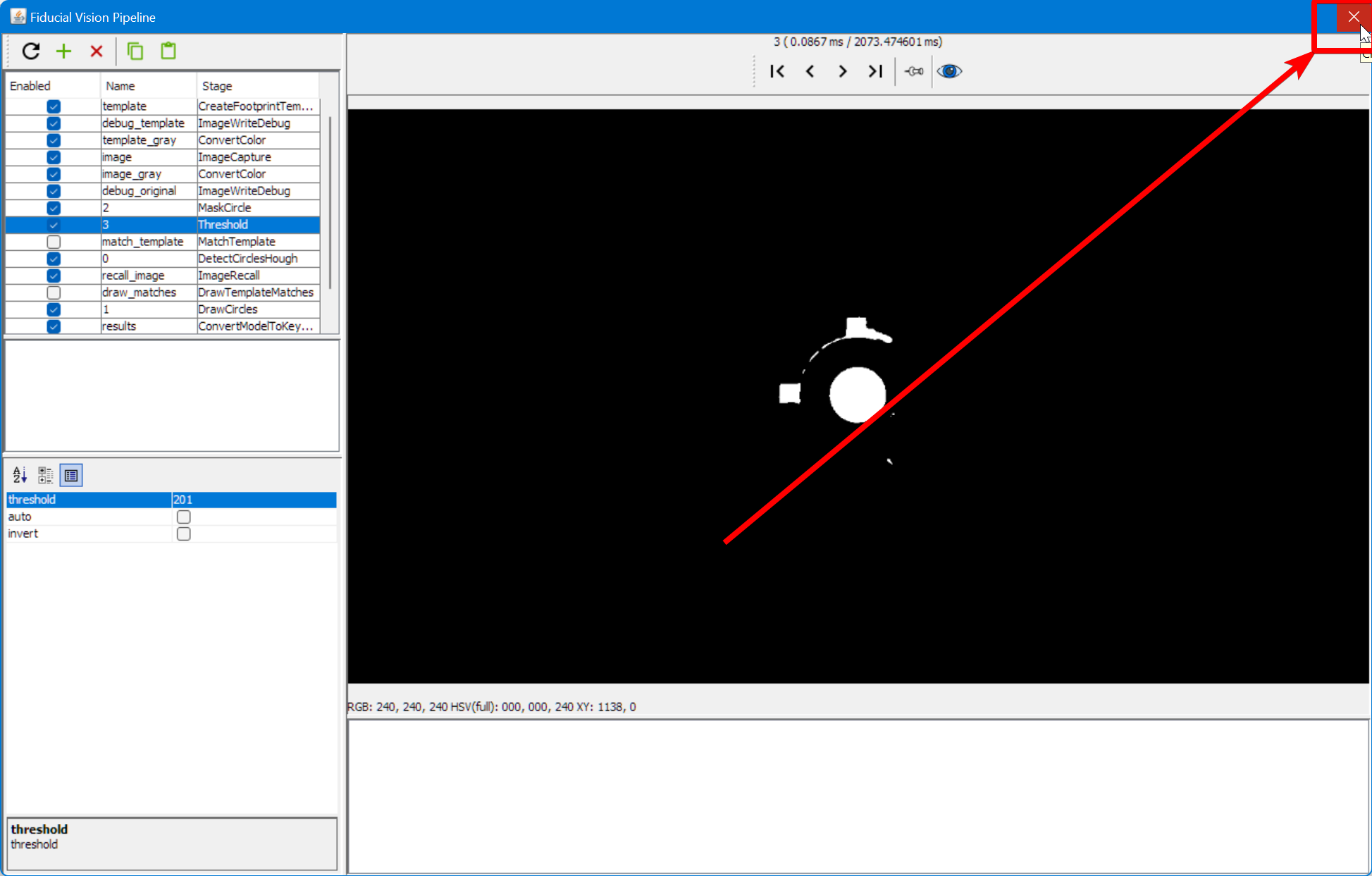Image resolution: width=1372 pixels, height=876 pixels.
Task: Jump to first stage result
Action: 777,71
